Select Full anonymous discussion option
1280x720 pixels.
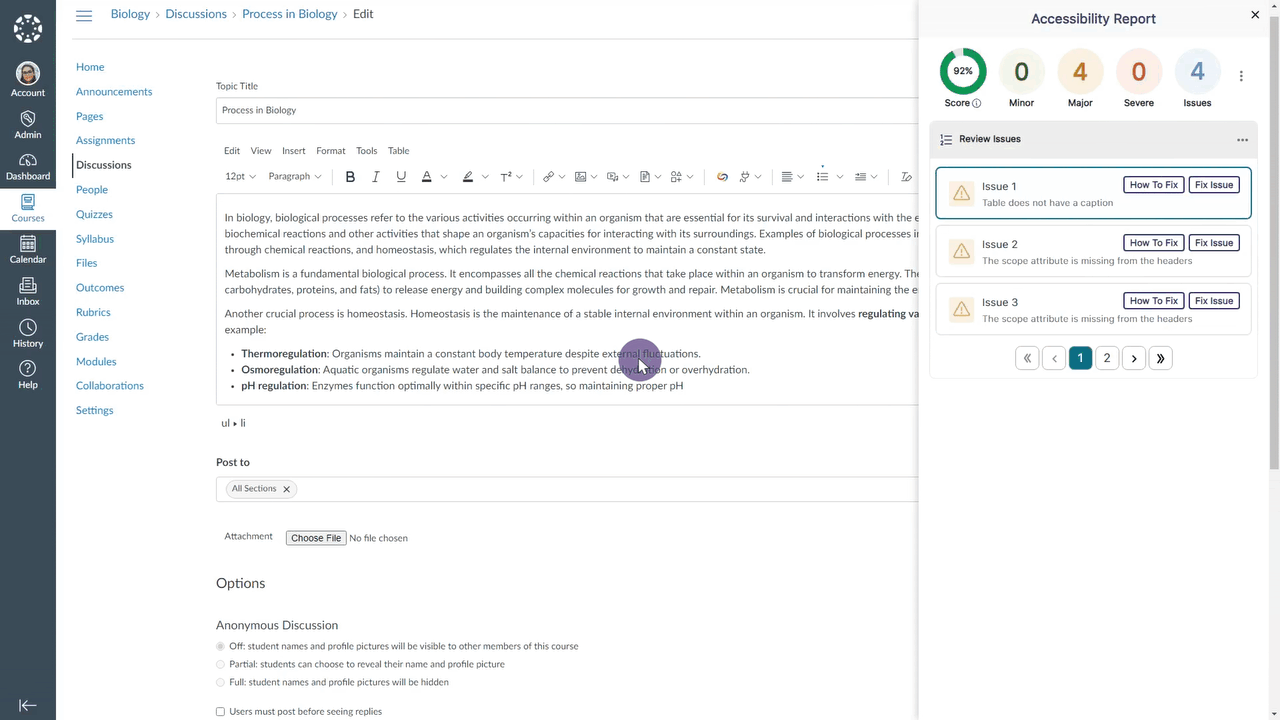tap(221, 682)
